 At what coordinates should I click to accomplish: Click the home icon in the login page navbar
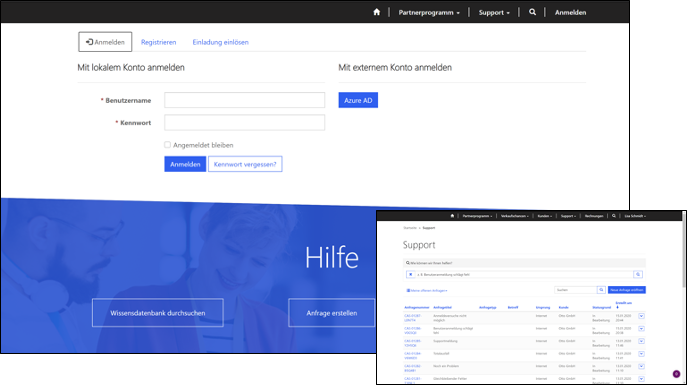pos(377,12)
